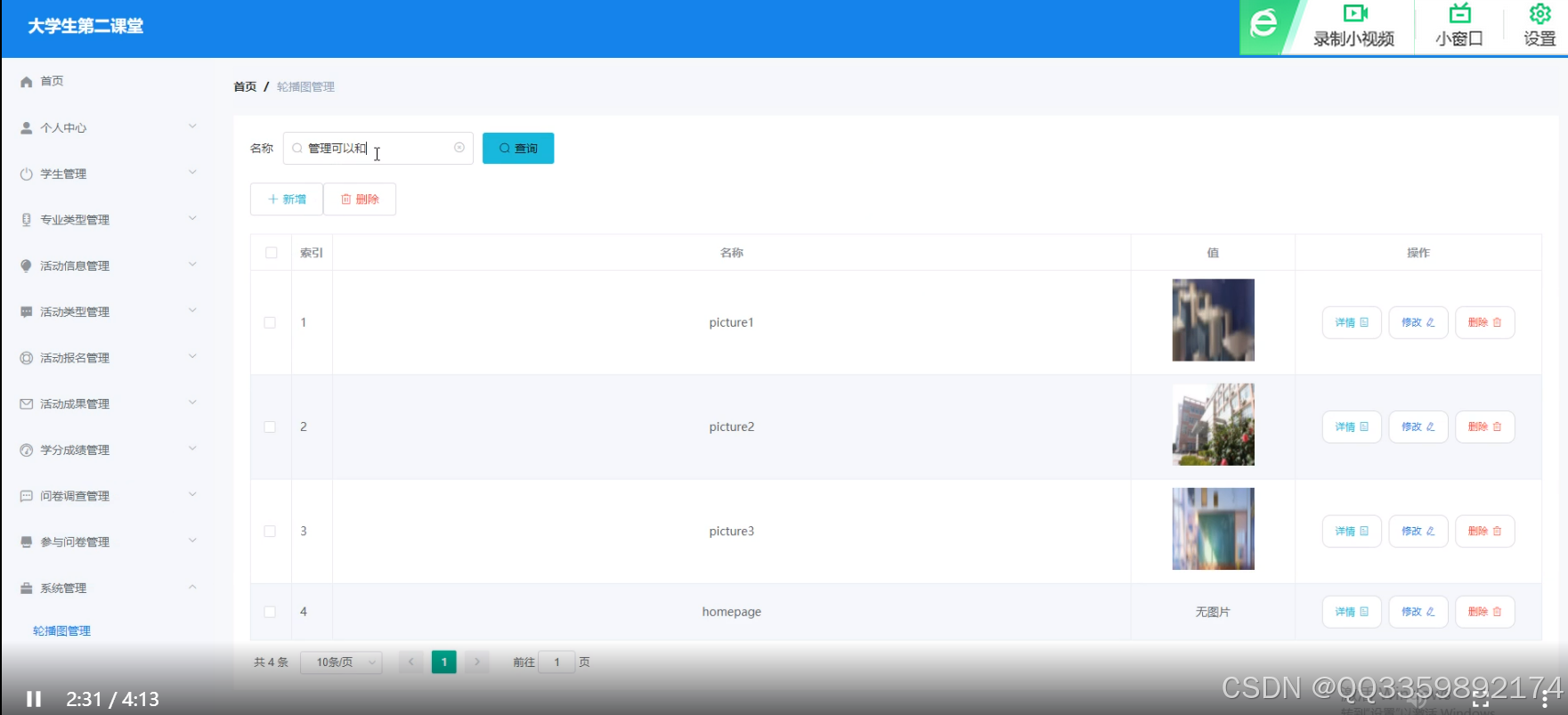
Task: Start 录制小视频 video recording
Action: click(x=1354, y=26)
